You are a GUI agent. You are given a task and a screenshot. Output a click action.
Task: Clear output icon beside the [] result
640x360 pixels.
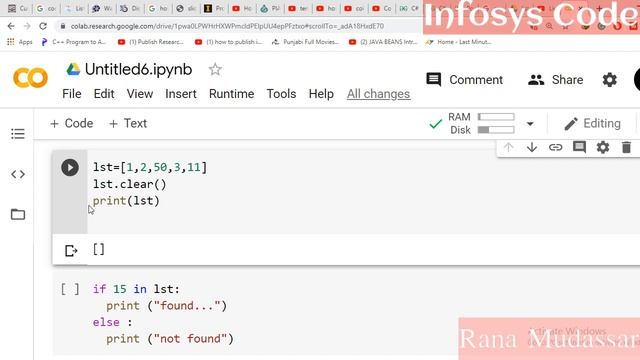[71, 250]
